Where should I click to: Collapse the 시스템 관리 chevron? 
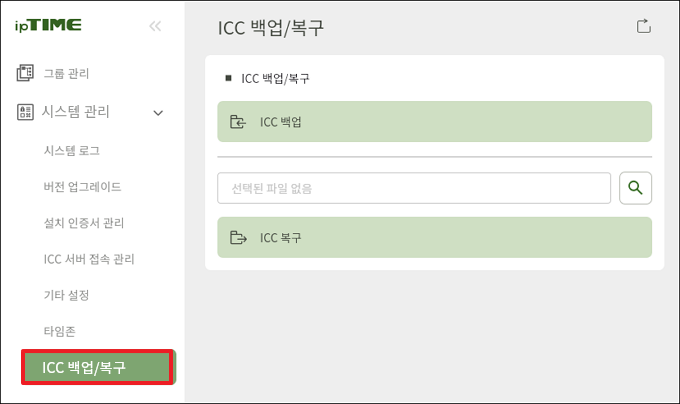[158, 113]
